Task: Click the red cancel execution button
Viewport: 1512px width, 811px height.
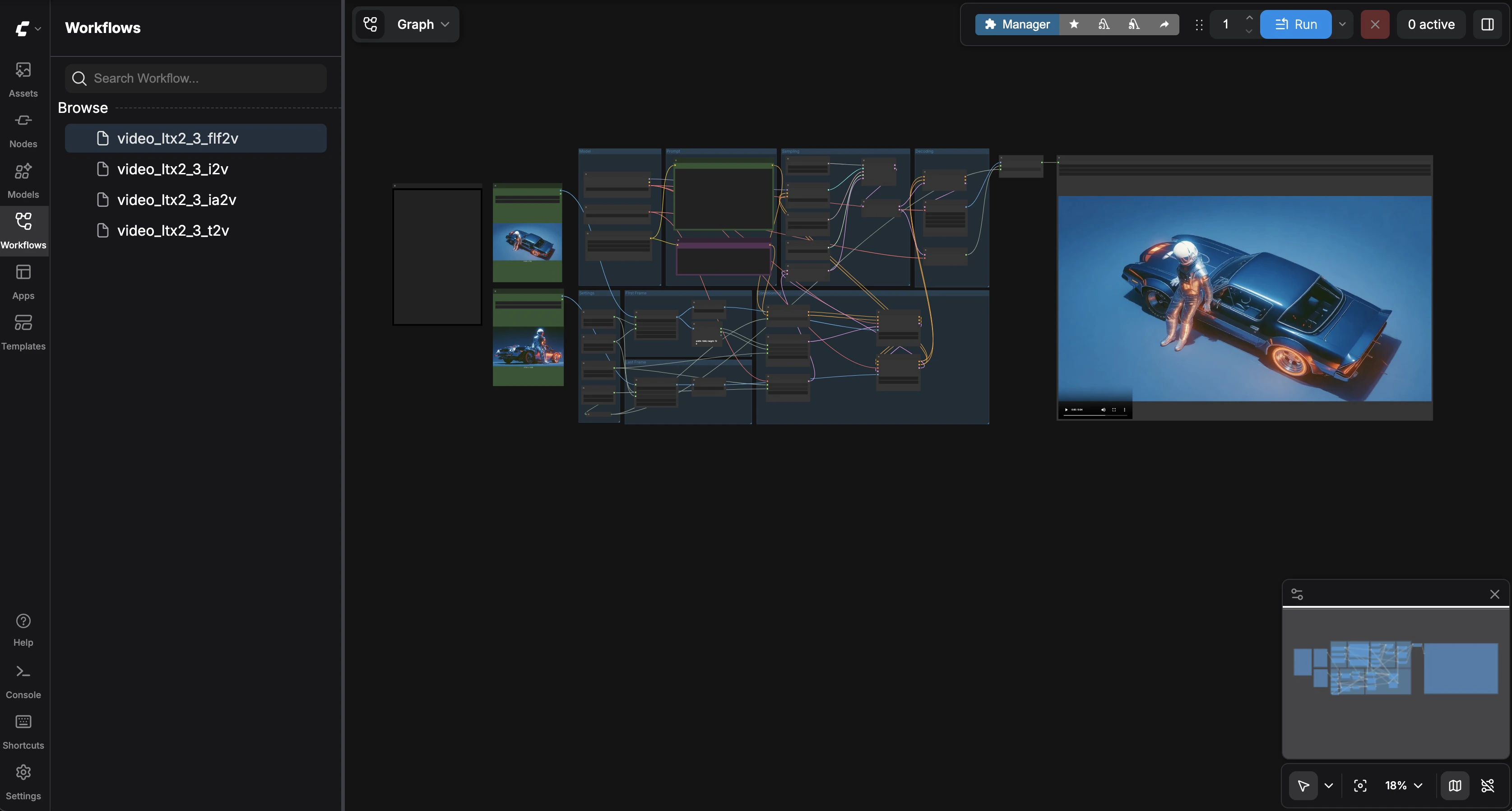Action: point(1375,24)
